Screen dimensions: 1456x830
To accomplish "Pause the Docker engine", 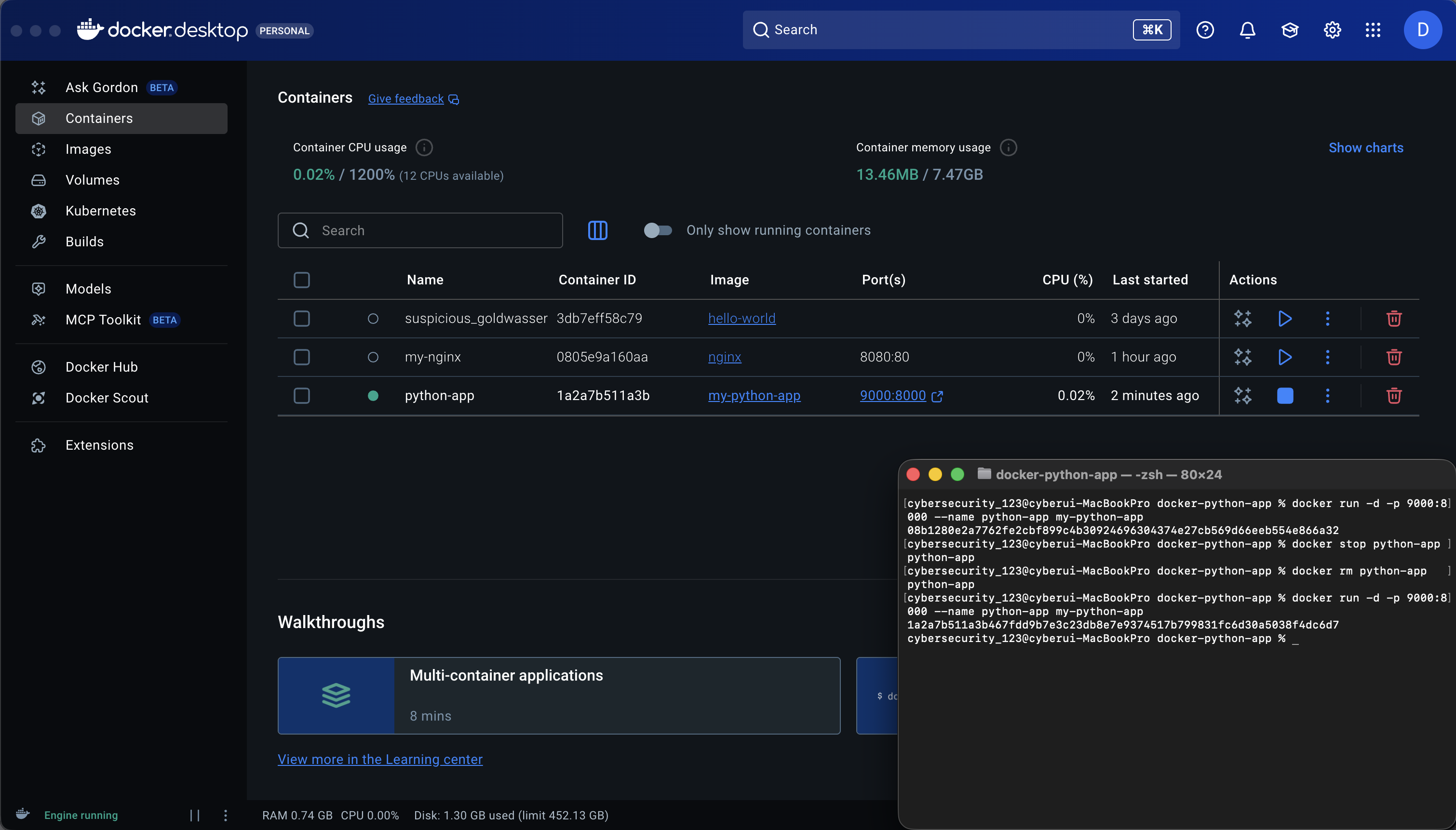I will (195, 815).
